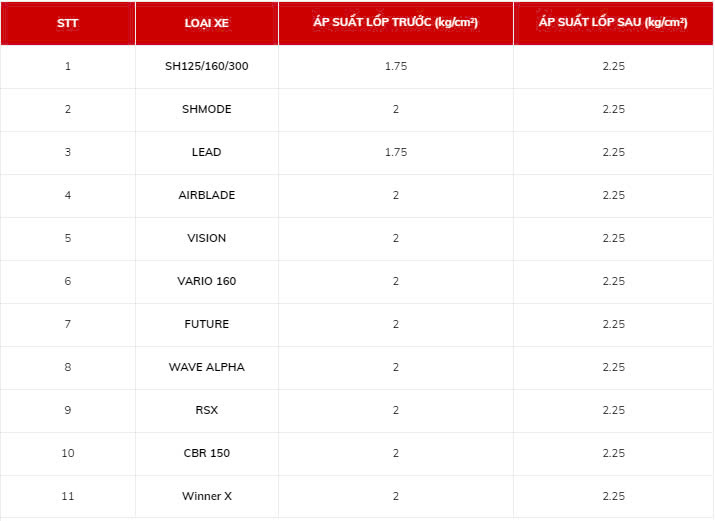Select the LOẠI XE column header
Image resolution: width=715 pixels, height=521 pixels.
pyautogui.click(x=207, y=23)
